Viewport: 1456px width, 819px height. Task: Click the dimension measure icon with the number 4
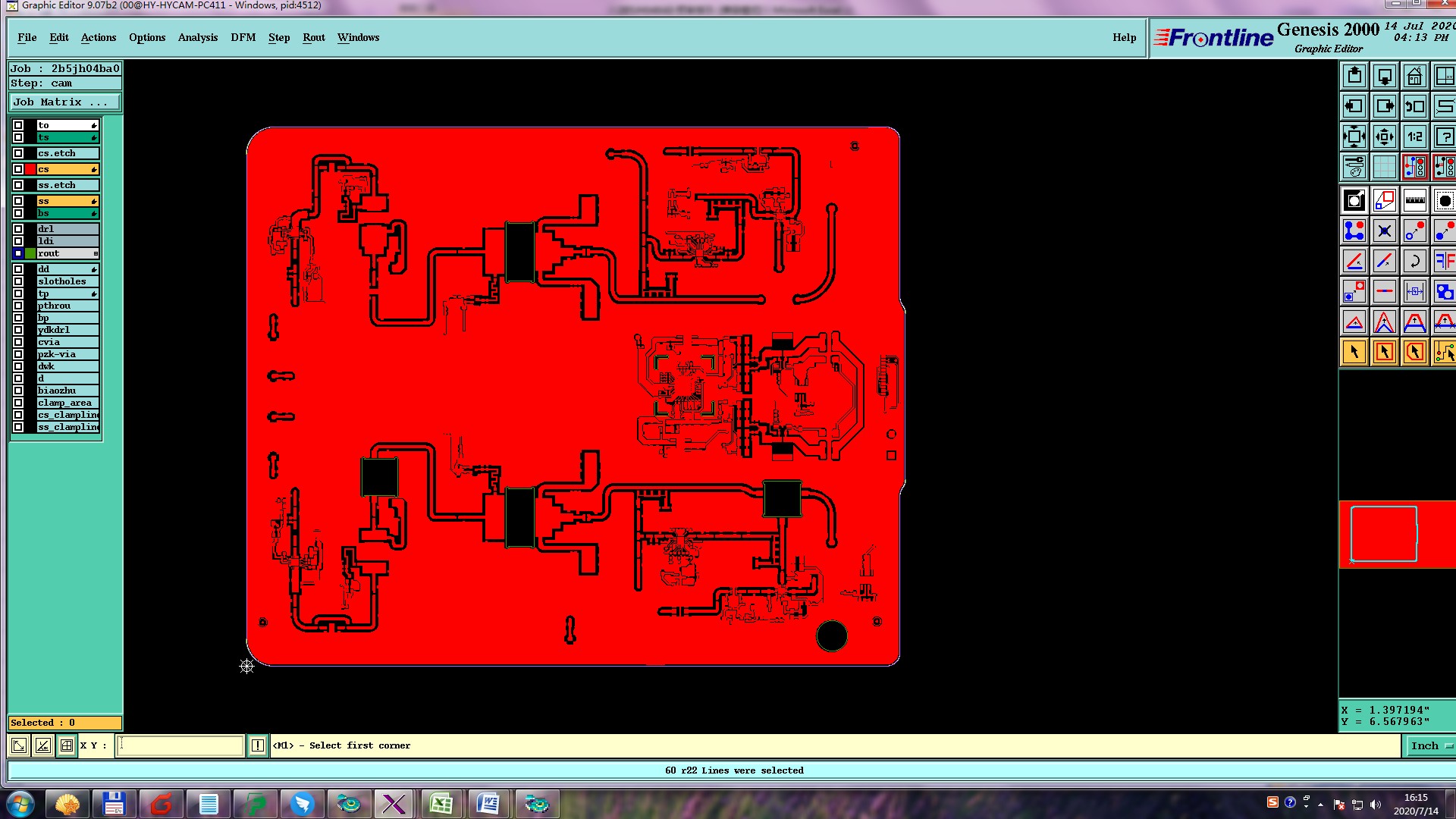click(1414, 291)
